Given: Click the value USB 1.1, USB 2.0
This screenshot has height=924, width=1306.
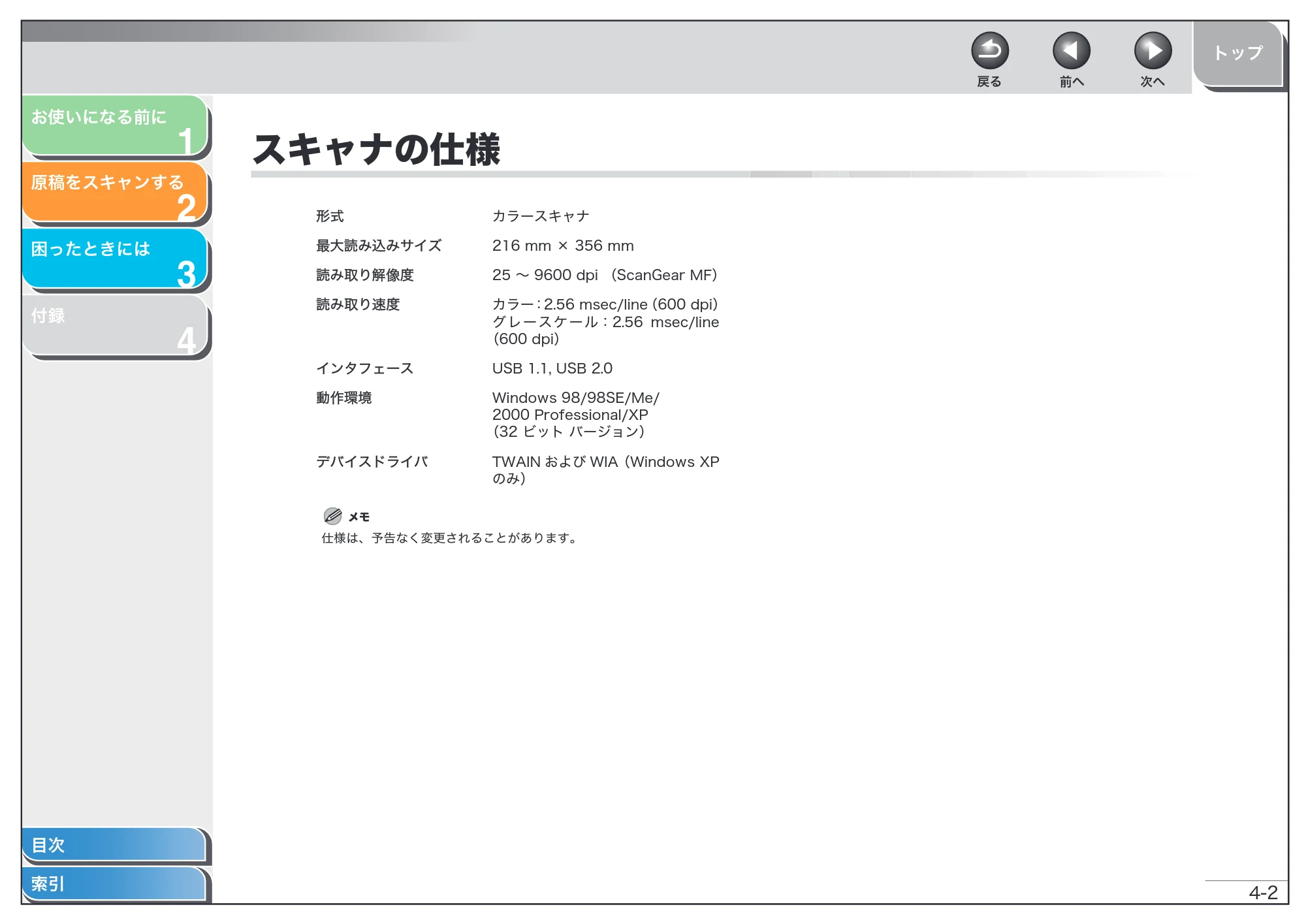Looking at the screenshot, I should [x=552, y=368].
